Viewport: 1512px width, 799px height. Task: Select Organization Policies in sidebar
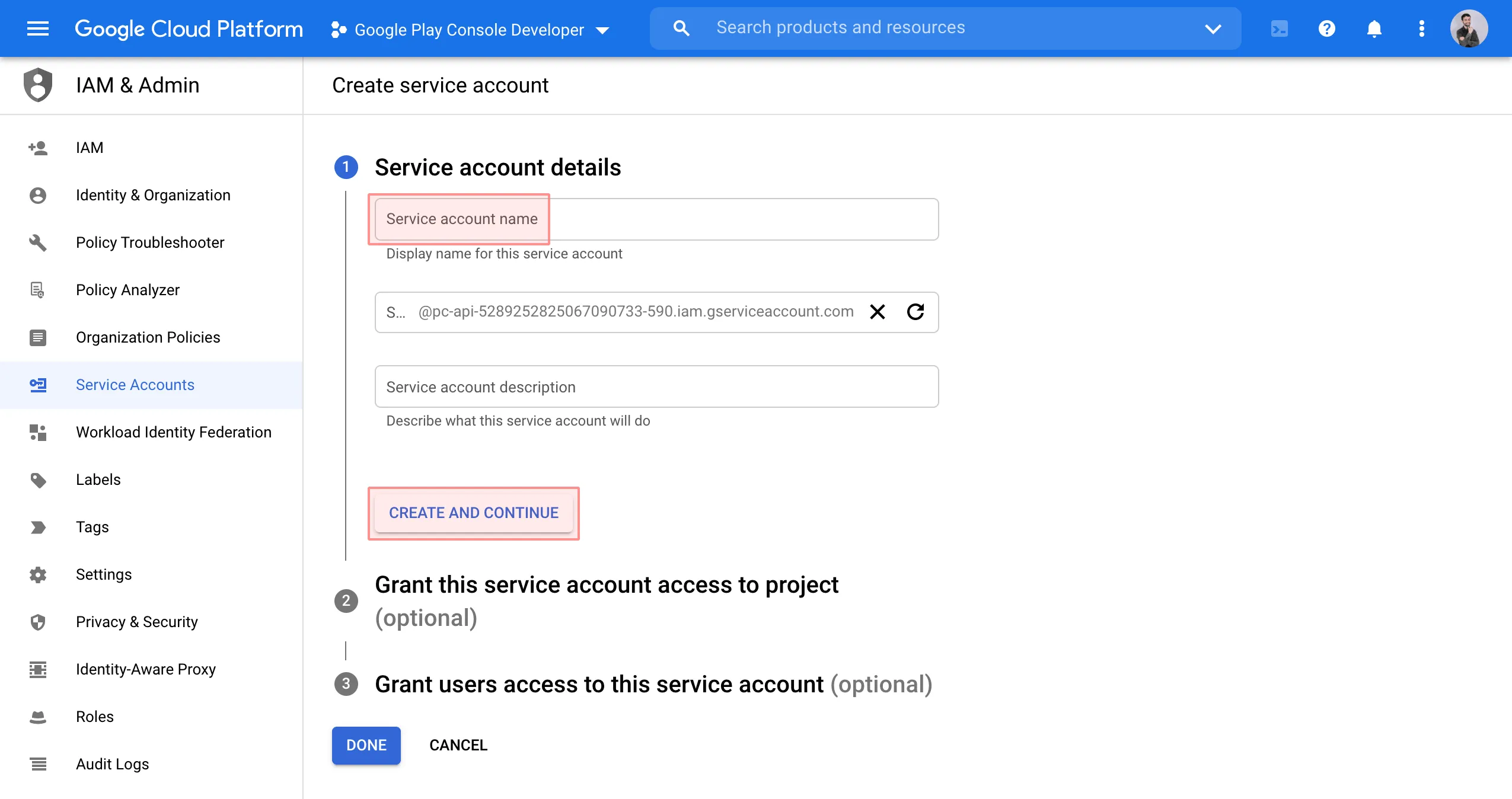click(x=148, y=337)
